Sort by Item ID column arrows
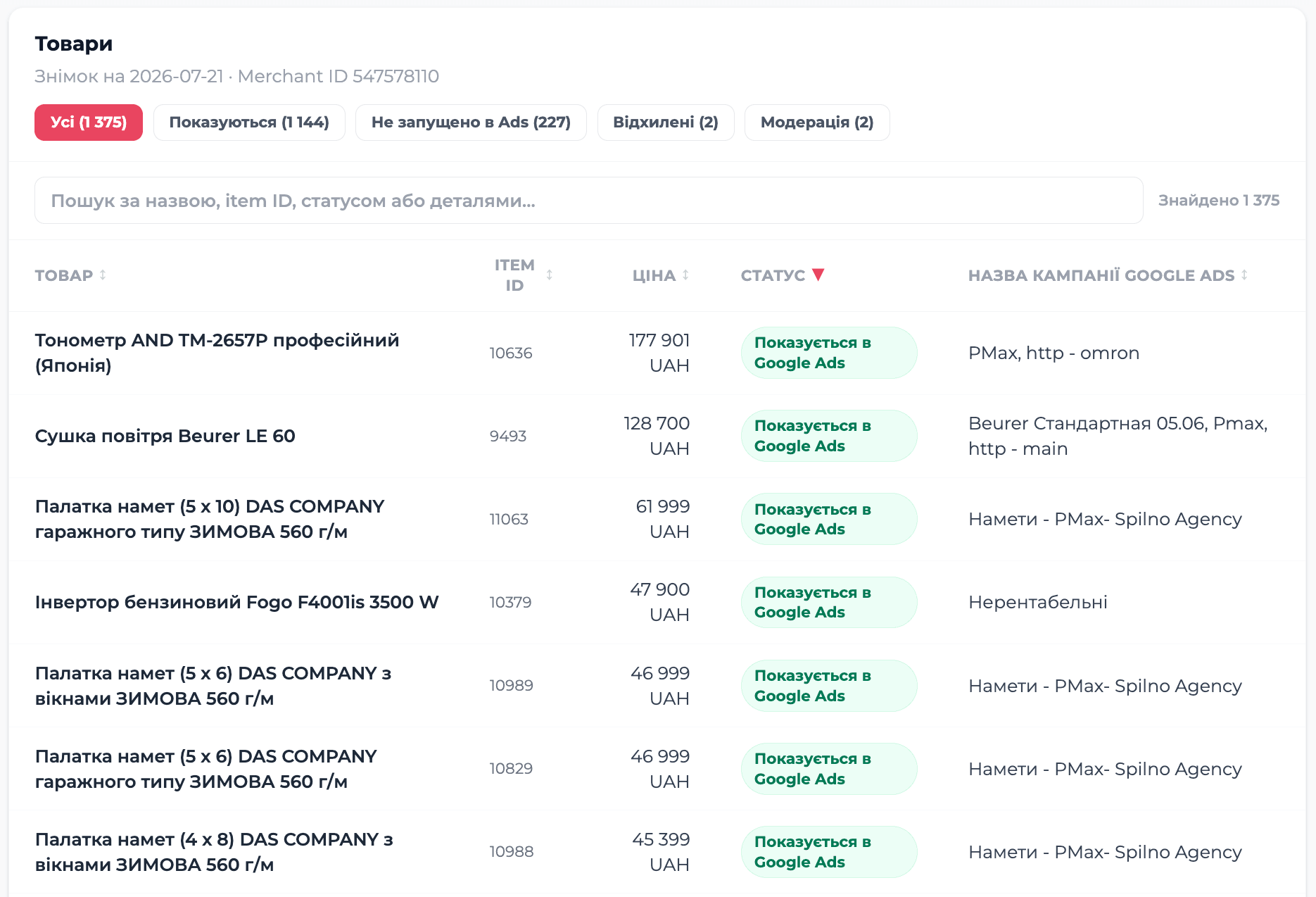The width and height of the screenshot is (1316, 897). point(550,275)
